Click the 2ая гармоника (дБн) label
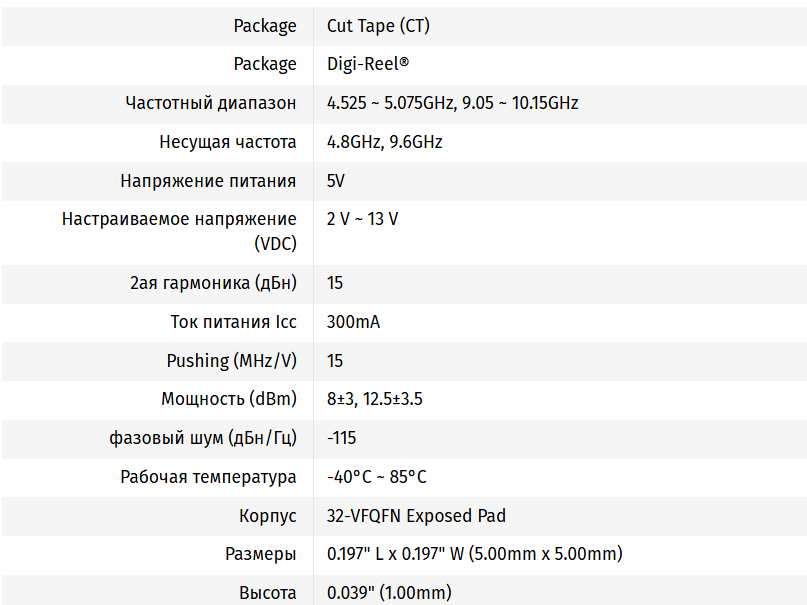The height and width of the screenshot is (605, 807). tap(214, 283)
